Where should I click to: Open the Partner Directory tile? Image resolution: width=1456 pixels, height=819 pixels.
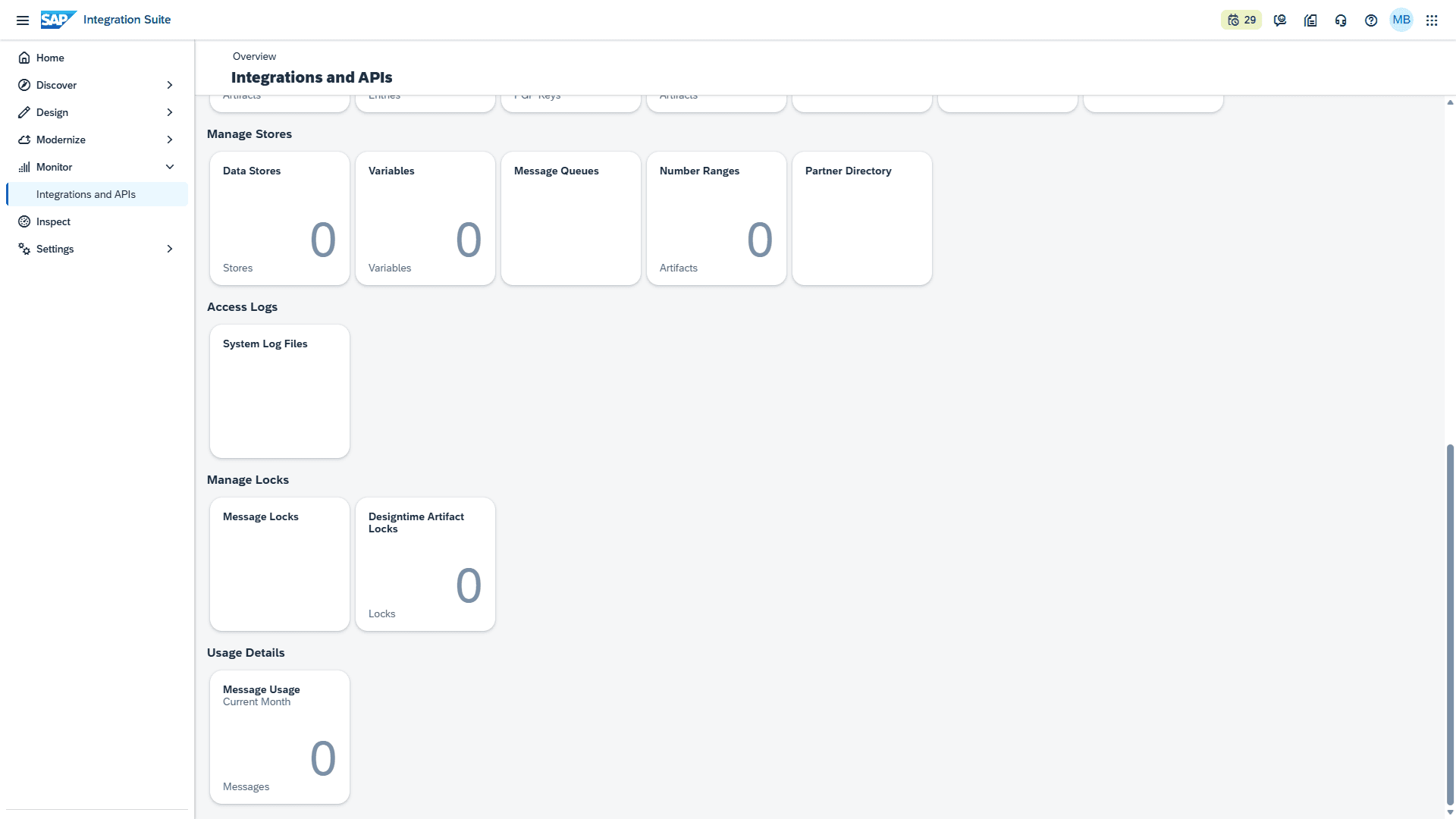pos(862,218)
